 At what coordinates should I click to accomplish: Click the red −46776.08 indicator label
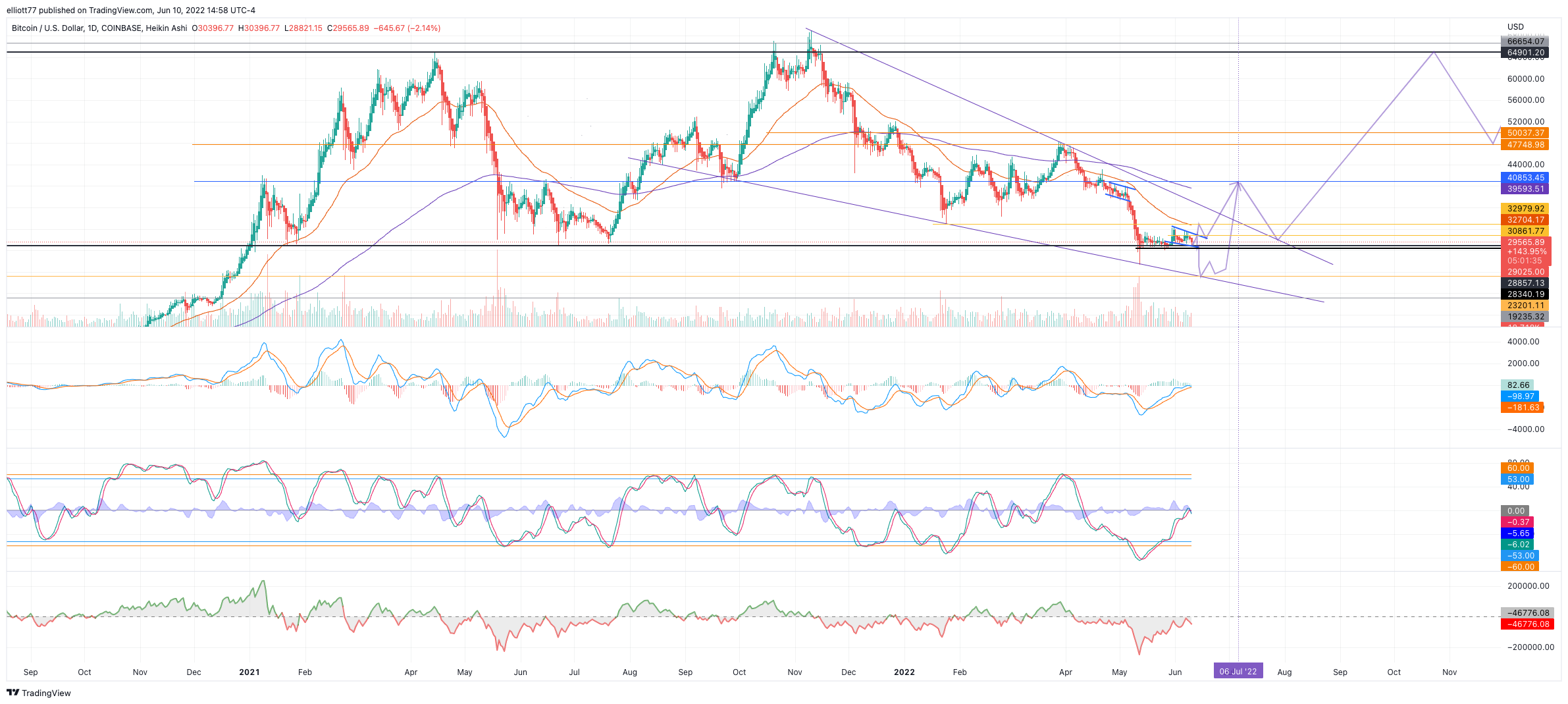(x=1527, y=624)
